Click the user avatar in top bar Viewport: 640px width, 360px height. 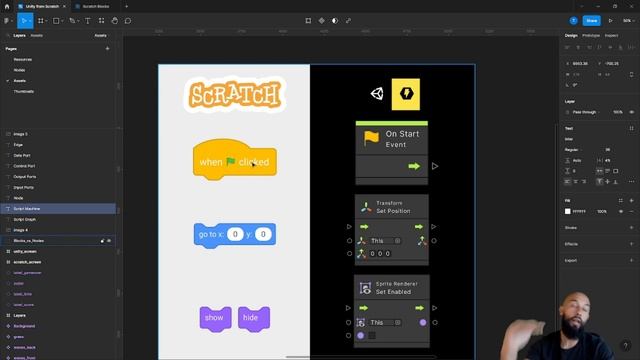(x=573, y=21)
